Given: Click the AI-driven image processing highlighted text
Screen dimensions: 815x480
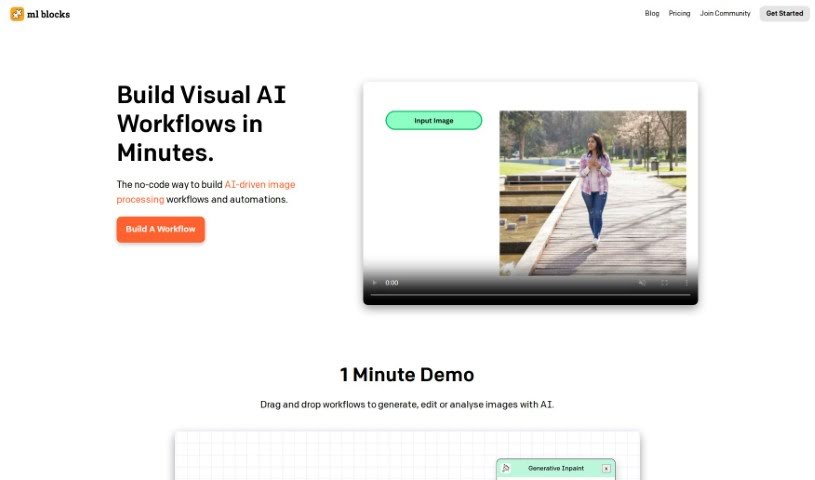Looking at the screenshot, I should 259,185.
